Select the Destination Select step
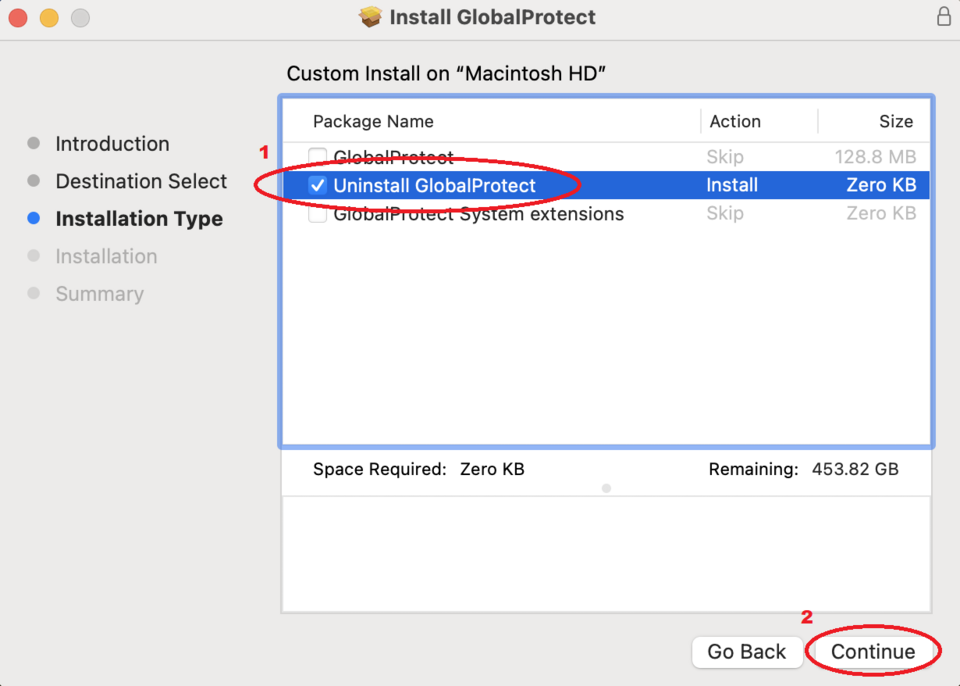This screenshot has width=960, height=686. click(141, 181)
